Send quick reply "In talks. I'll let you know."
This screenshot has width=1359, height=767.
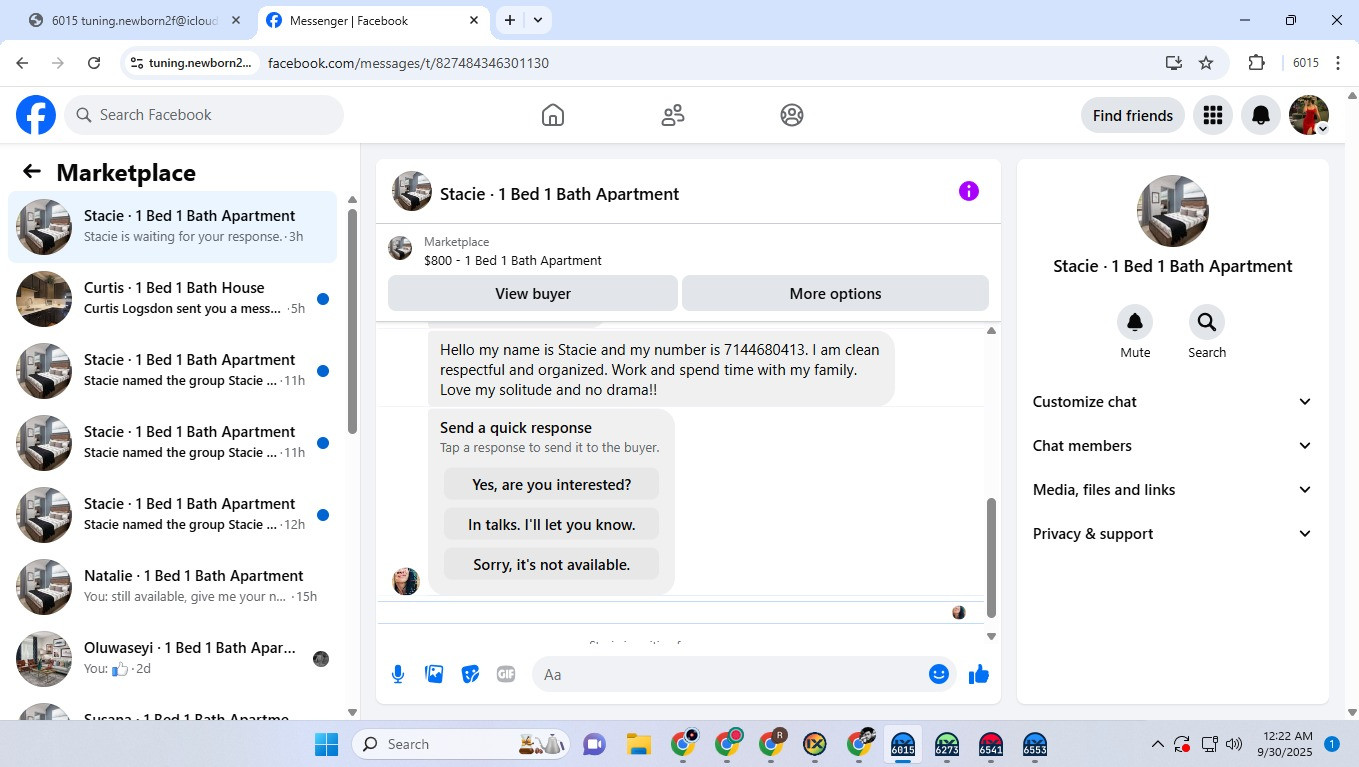(551, 525)
